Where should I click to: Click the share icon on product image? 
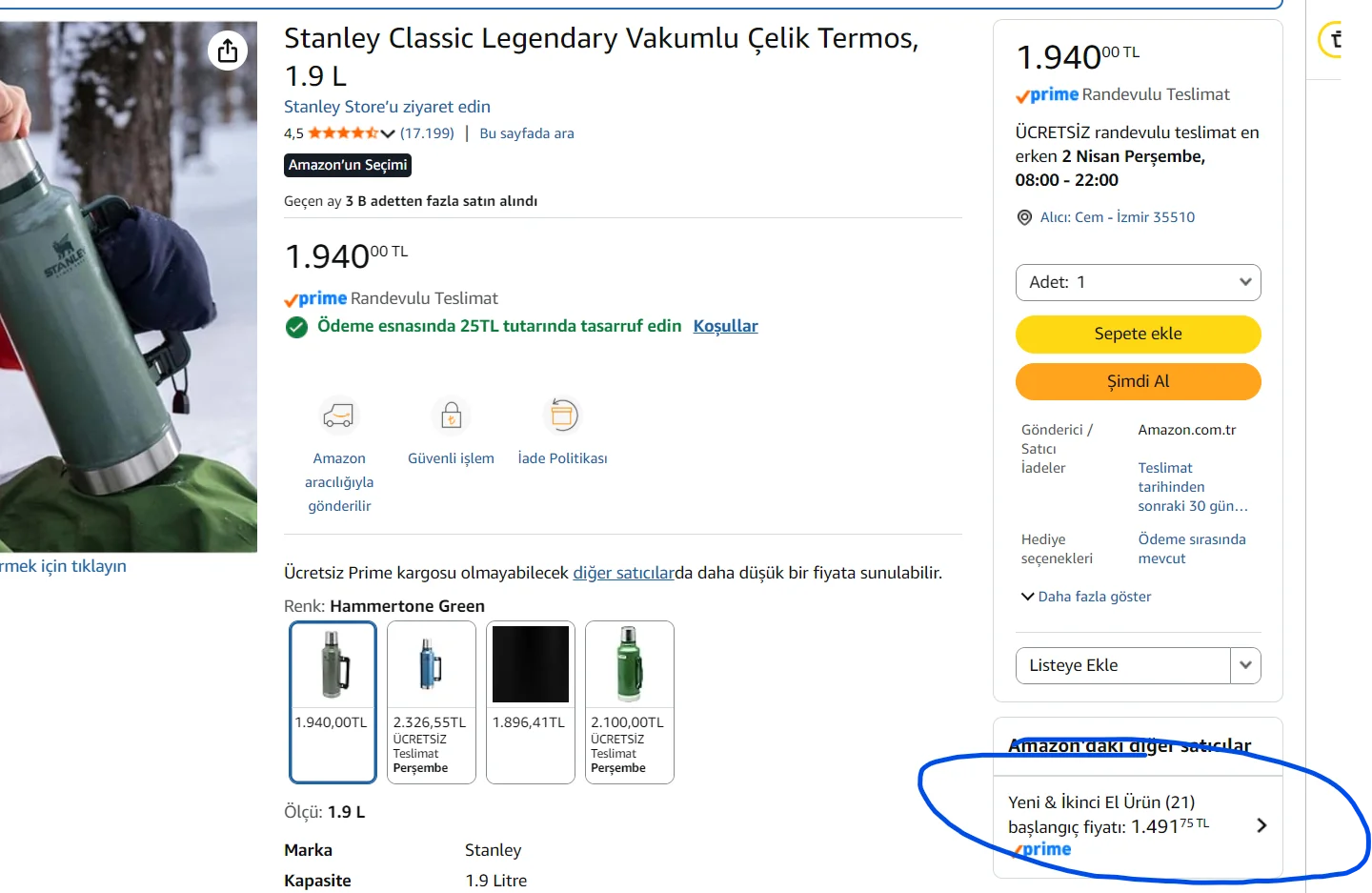228,51
